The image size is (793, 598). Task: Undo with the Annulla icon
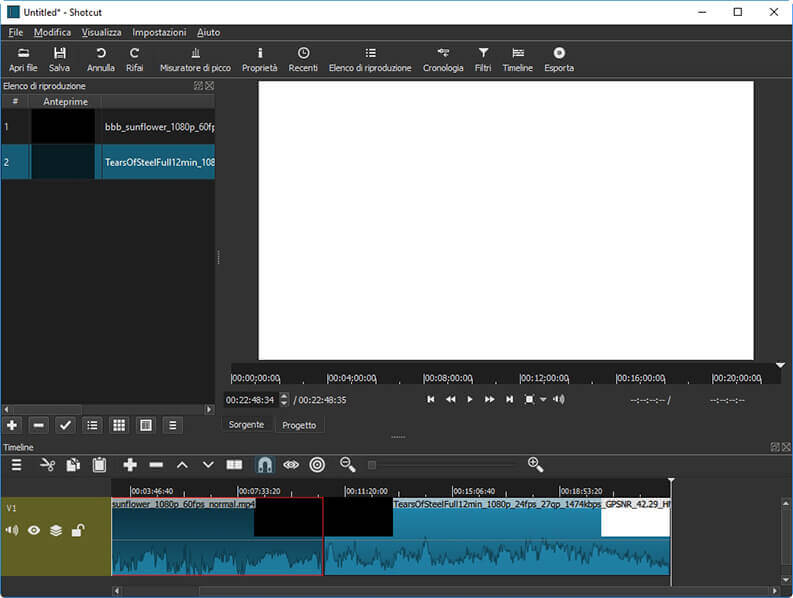coord(101,59)
